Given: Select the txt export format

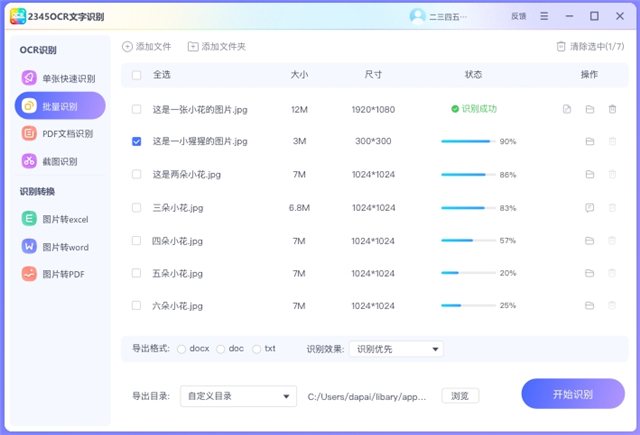Looking at the screenshot, I should [x=257, y=349].
